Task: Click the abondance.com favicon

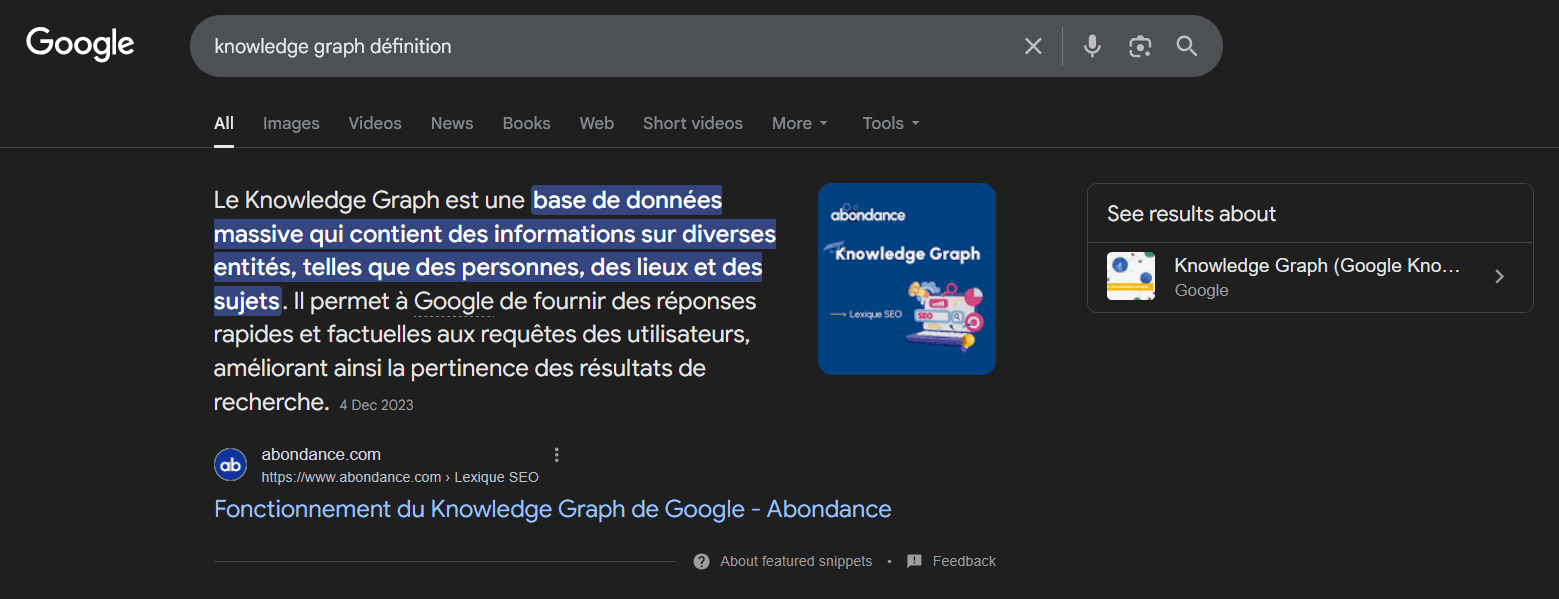Action: click(x=230, y=464)
